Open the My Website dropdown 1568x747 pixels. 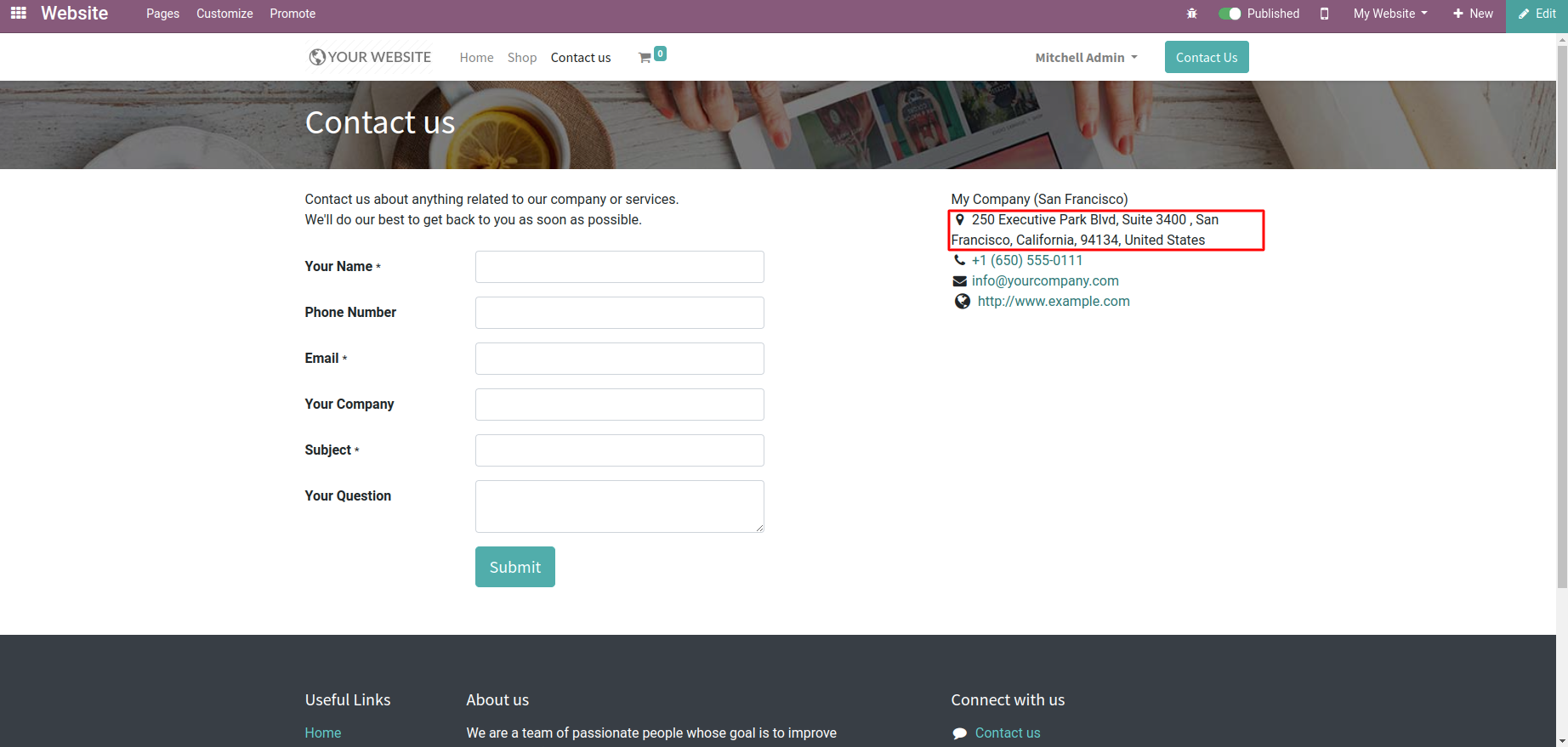(x=1390, y=14)
